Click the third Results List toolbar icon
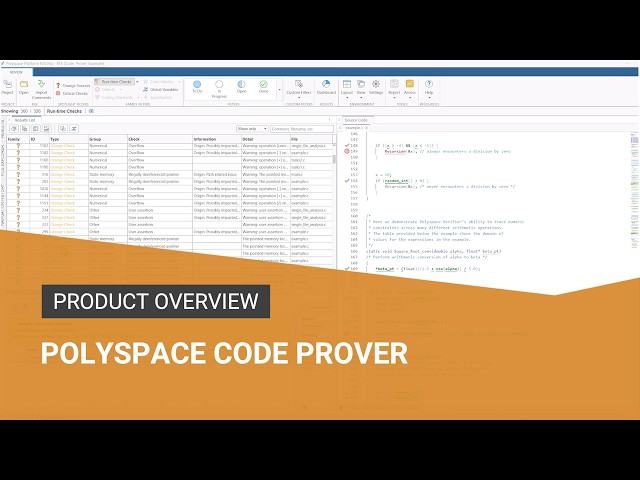 click(x=36, y=129)
